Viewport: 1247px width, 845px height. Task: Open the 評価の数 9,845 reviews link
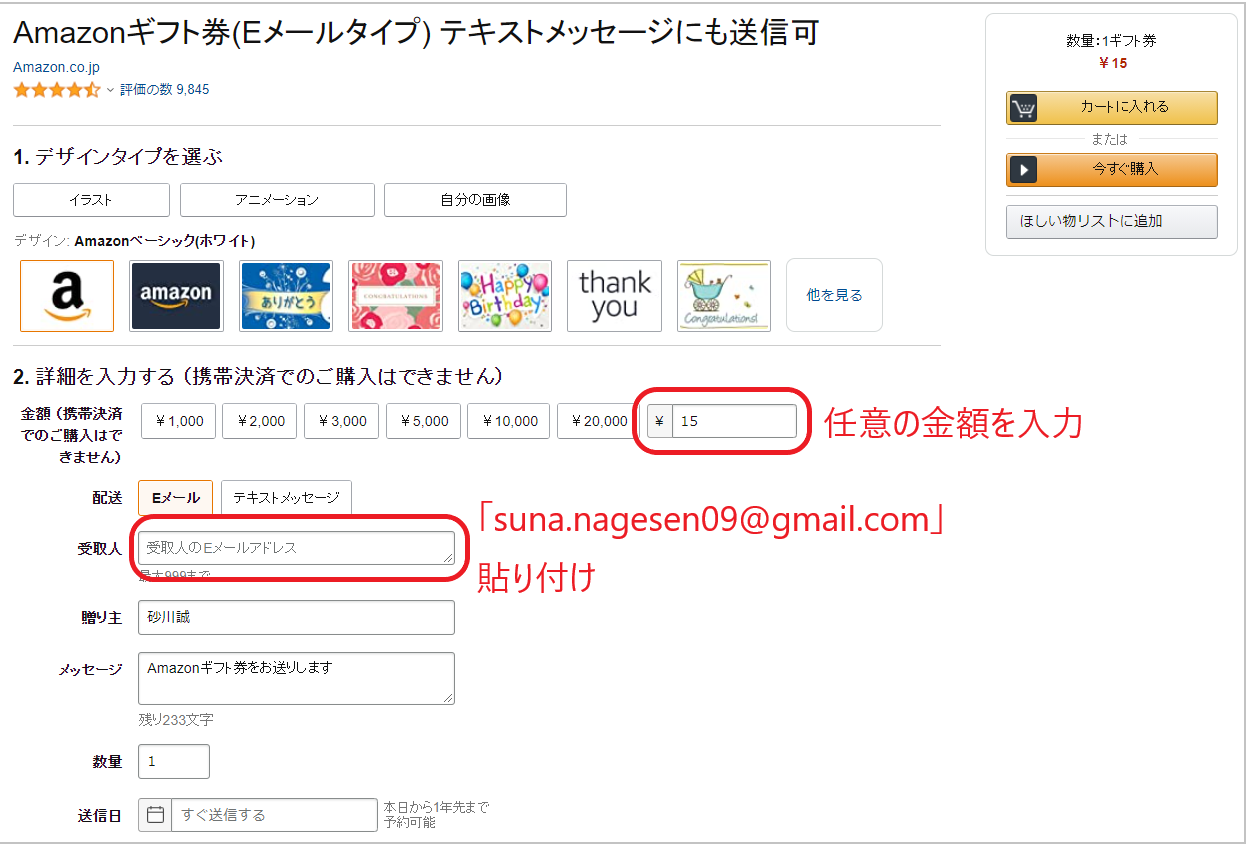(x=165, y=90)
